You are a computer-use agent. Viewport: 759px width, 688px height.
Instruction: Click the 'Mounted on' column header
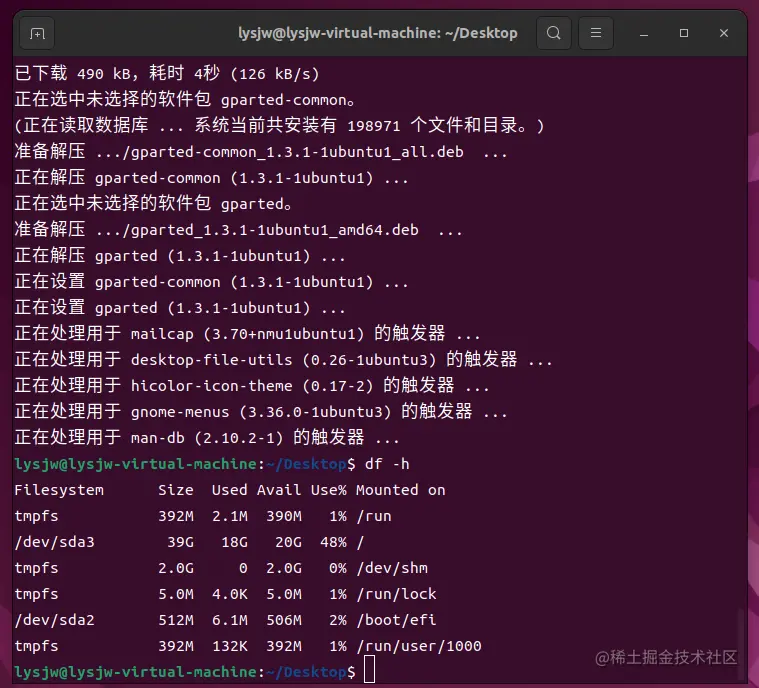pyautogui.click(x=400, y=490)
